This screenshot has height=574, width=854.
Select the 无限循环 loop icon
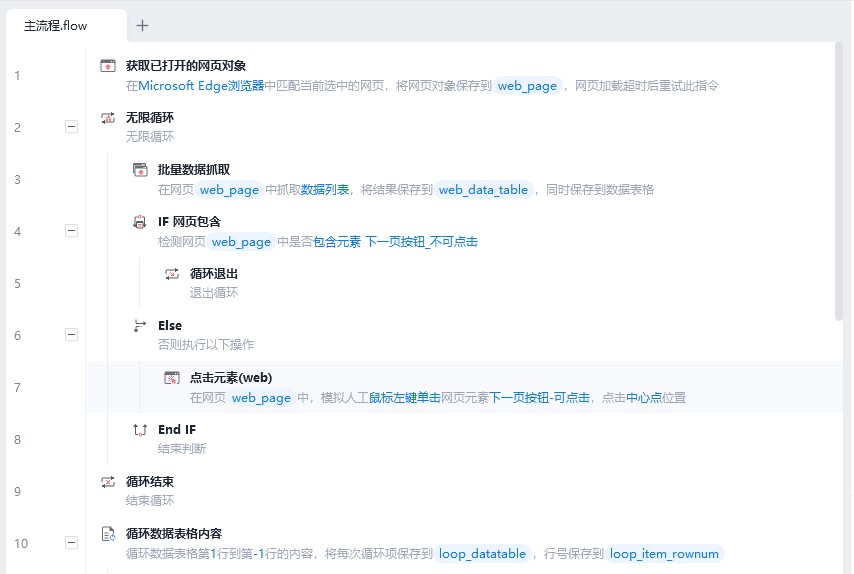click(x=108, y=118)
